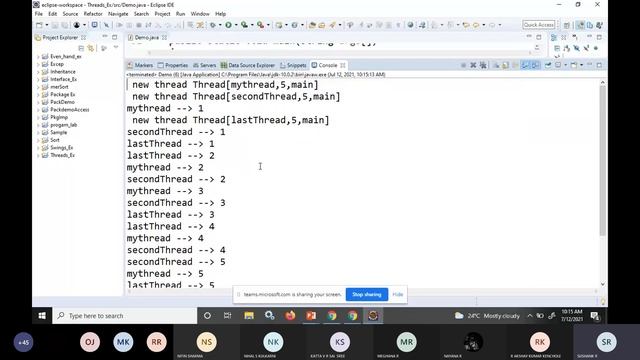Screen dimensions: 640x360
Task: Click the Windows Start button
Action: point(42,316)
